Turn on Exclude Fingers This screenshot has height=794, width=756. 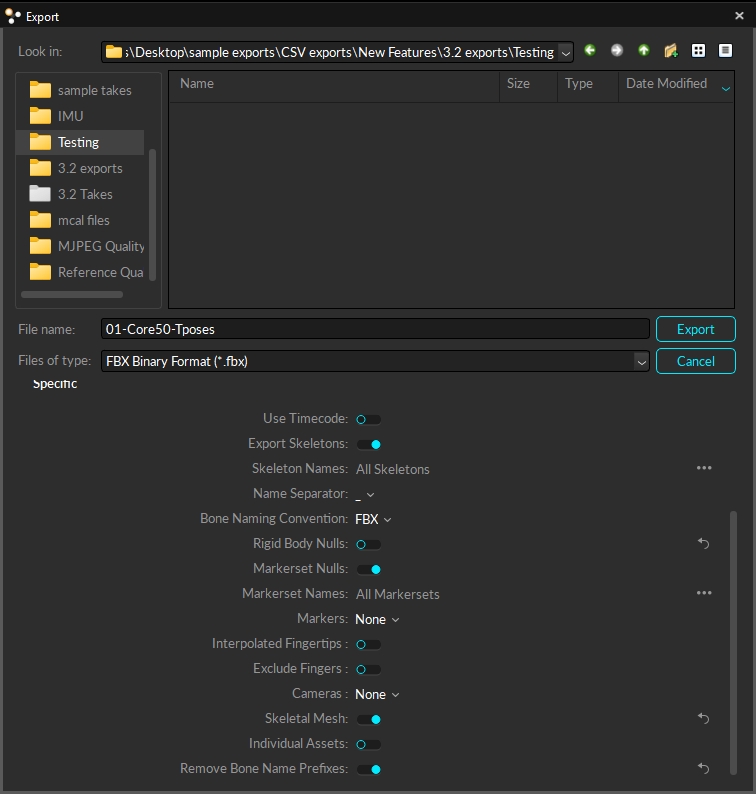368,669
